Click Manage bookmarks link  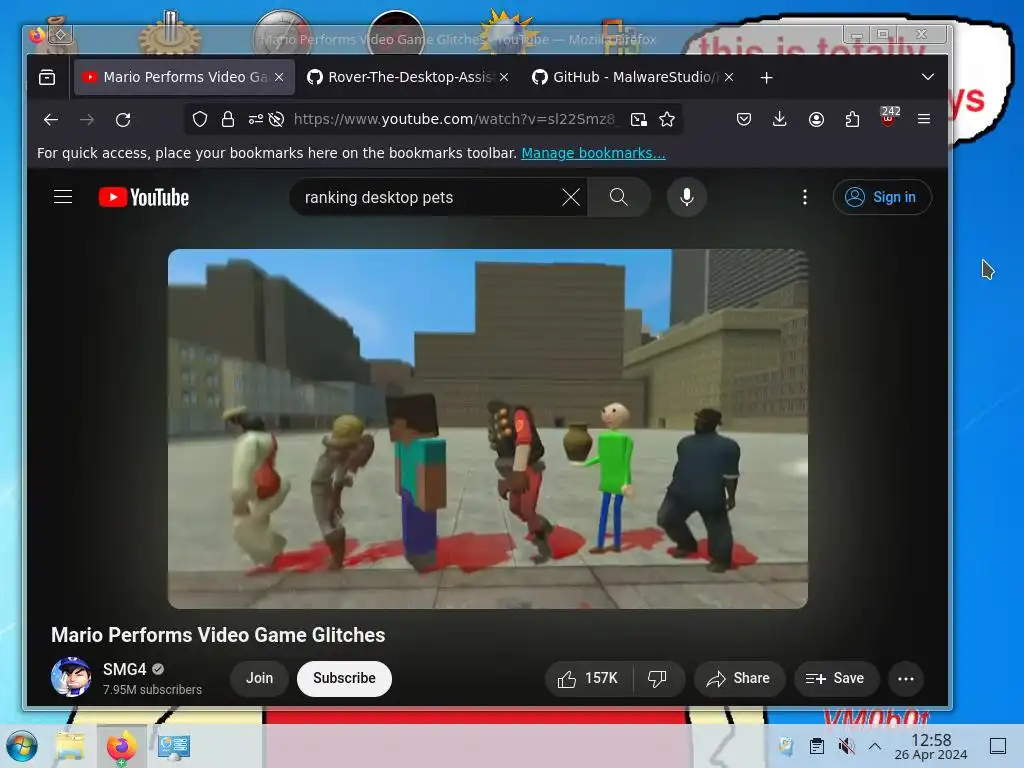click(x=593, y=153)
